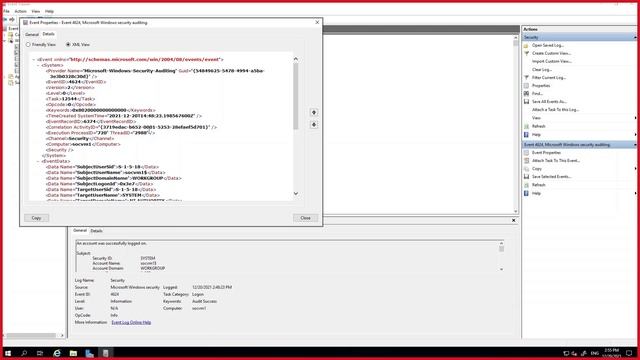Click the Close button in dialog
The height and width of the screenshot is (360, 640).
305,218
